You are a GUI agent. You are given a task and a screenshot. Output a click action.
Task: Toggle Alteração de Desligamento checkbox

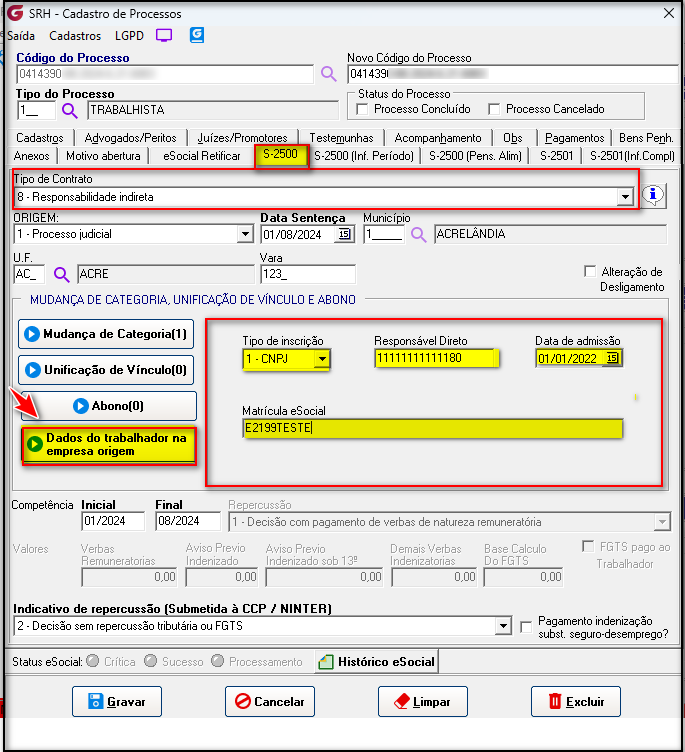point(590,271)
